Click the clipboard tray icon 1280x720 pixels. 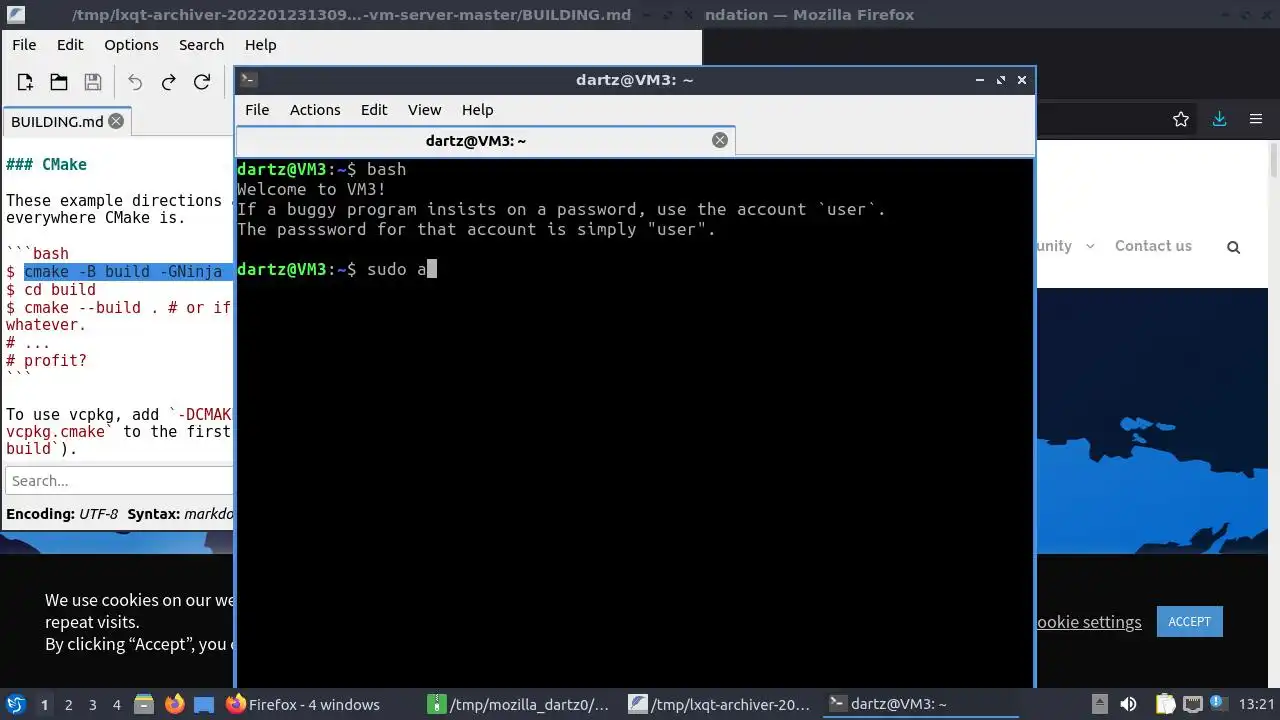[x=1165, y=704]
